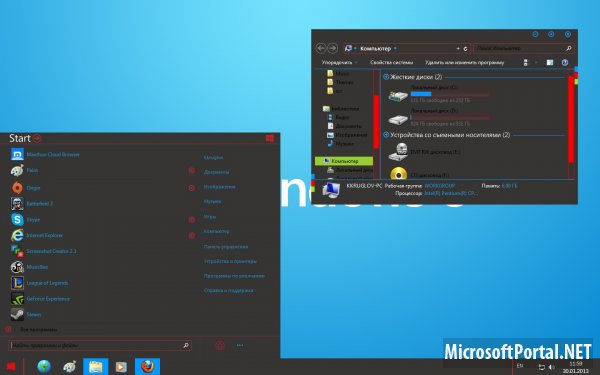Click the red Windows logo in Start menu
600x375 pixels.
270,138
